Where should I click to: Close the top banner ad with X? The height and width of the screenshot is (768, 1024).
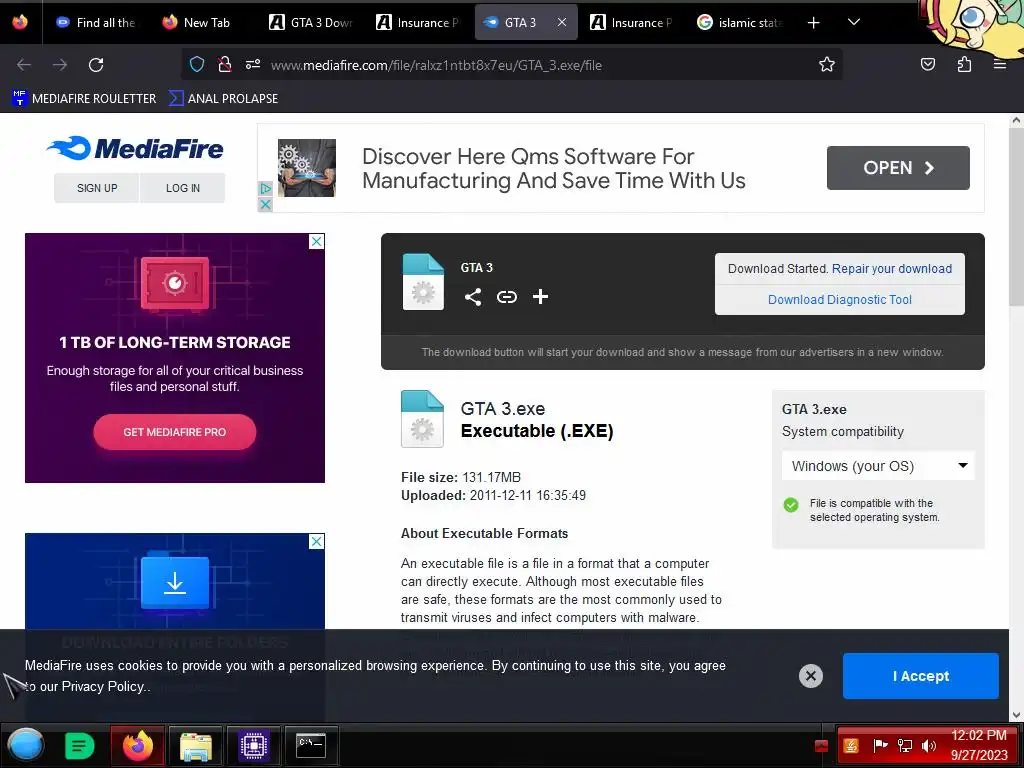click(x=264, y=204)
